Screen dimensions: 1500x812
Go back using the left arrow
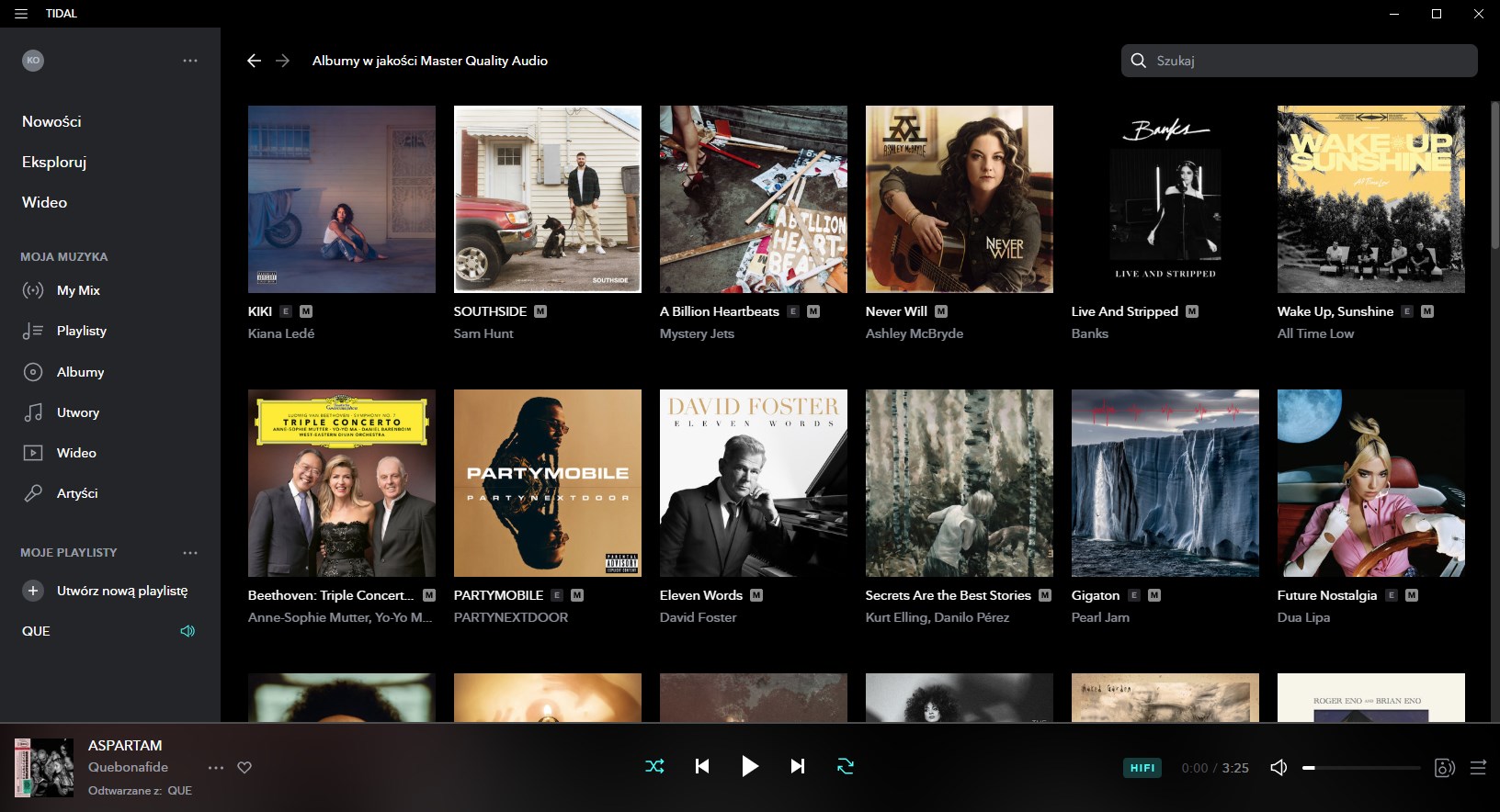[x=255, y=61]
